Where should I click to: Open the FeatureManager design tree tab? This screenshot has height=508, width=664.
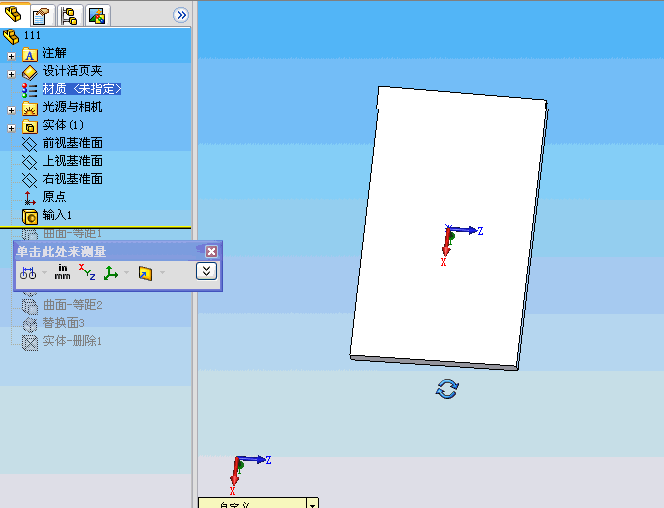tap(14, 14)
